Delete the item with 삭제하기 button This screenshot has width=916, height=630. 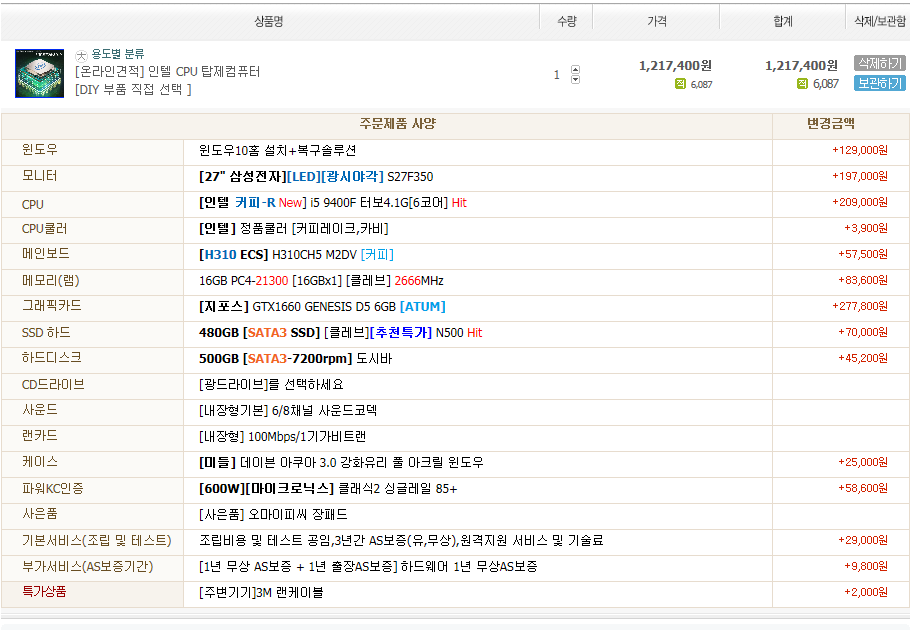879,63
